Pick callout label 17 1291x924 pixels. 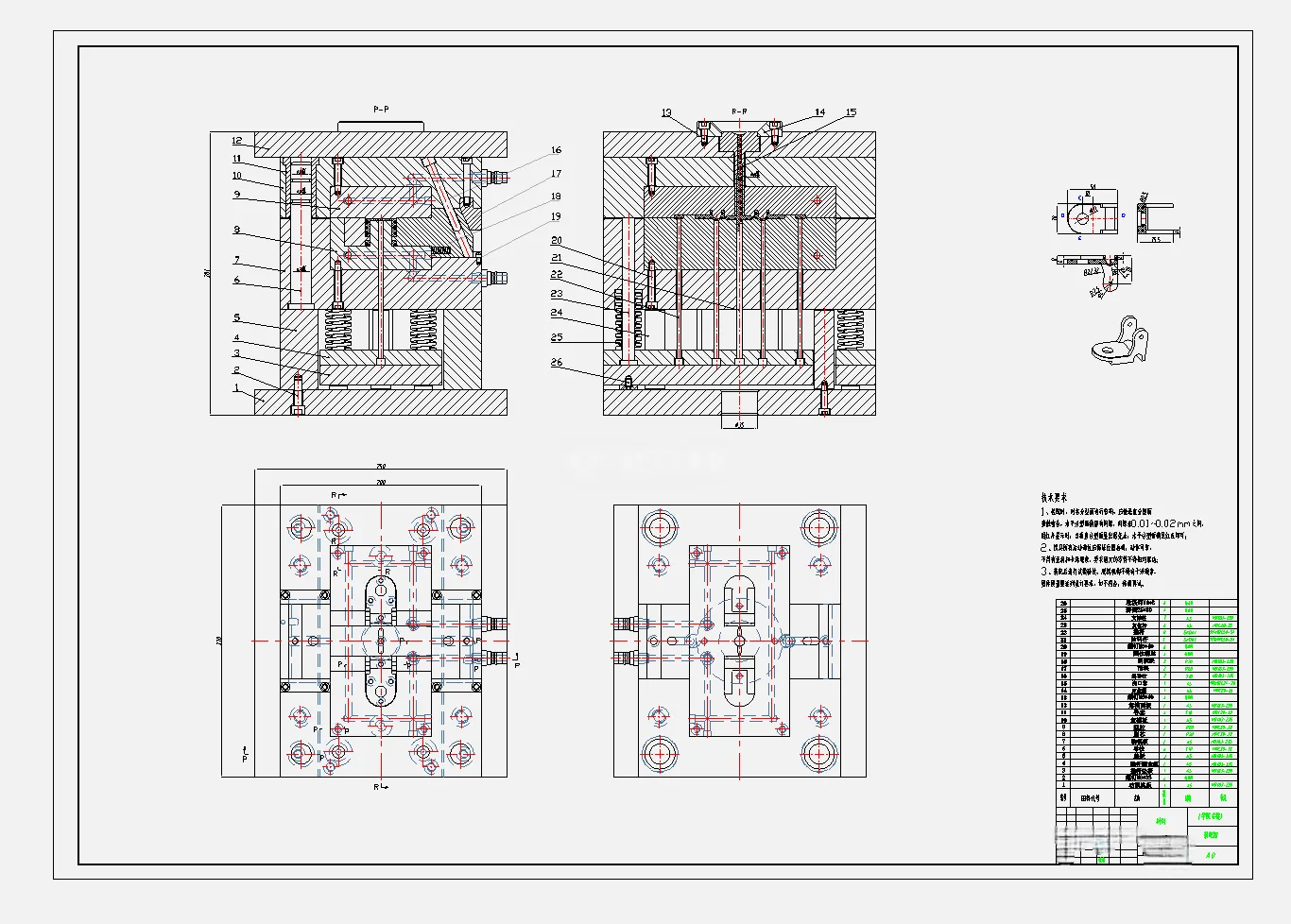pyautogui.click(x=556, y=173)
